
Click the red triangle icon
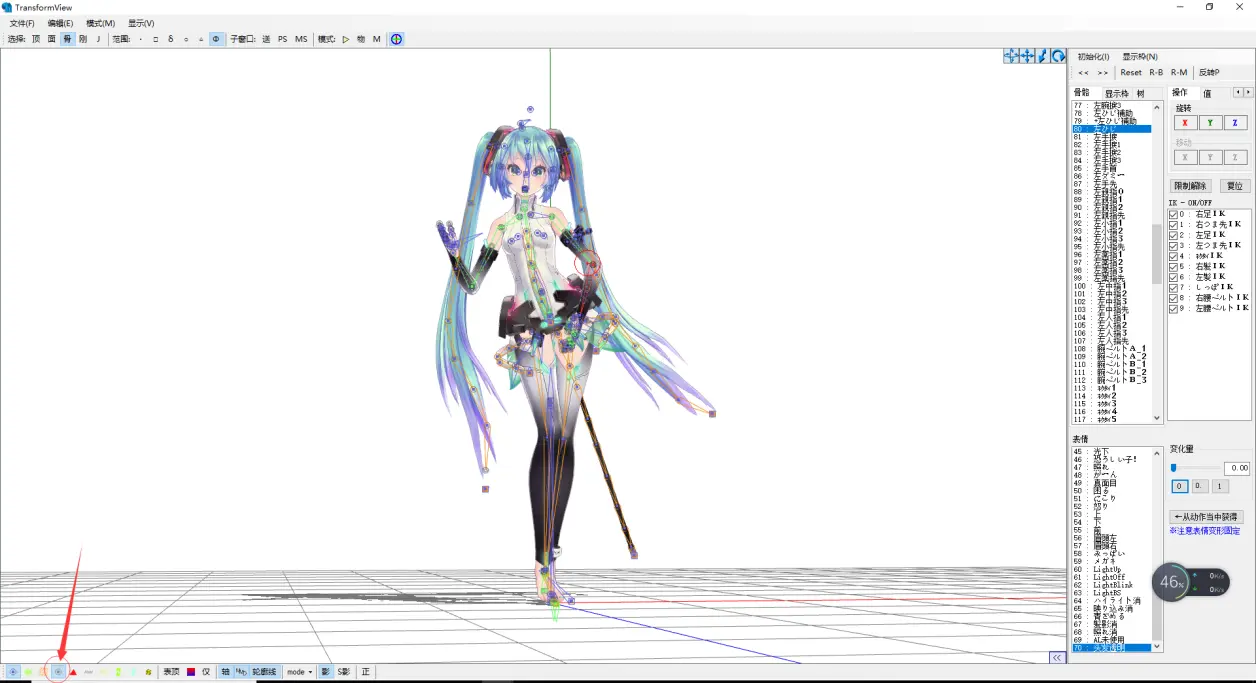[x=73, y=672]
